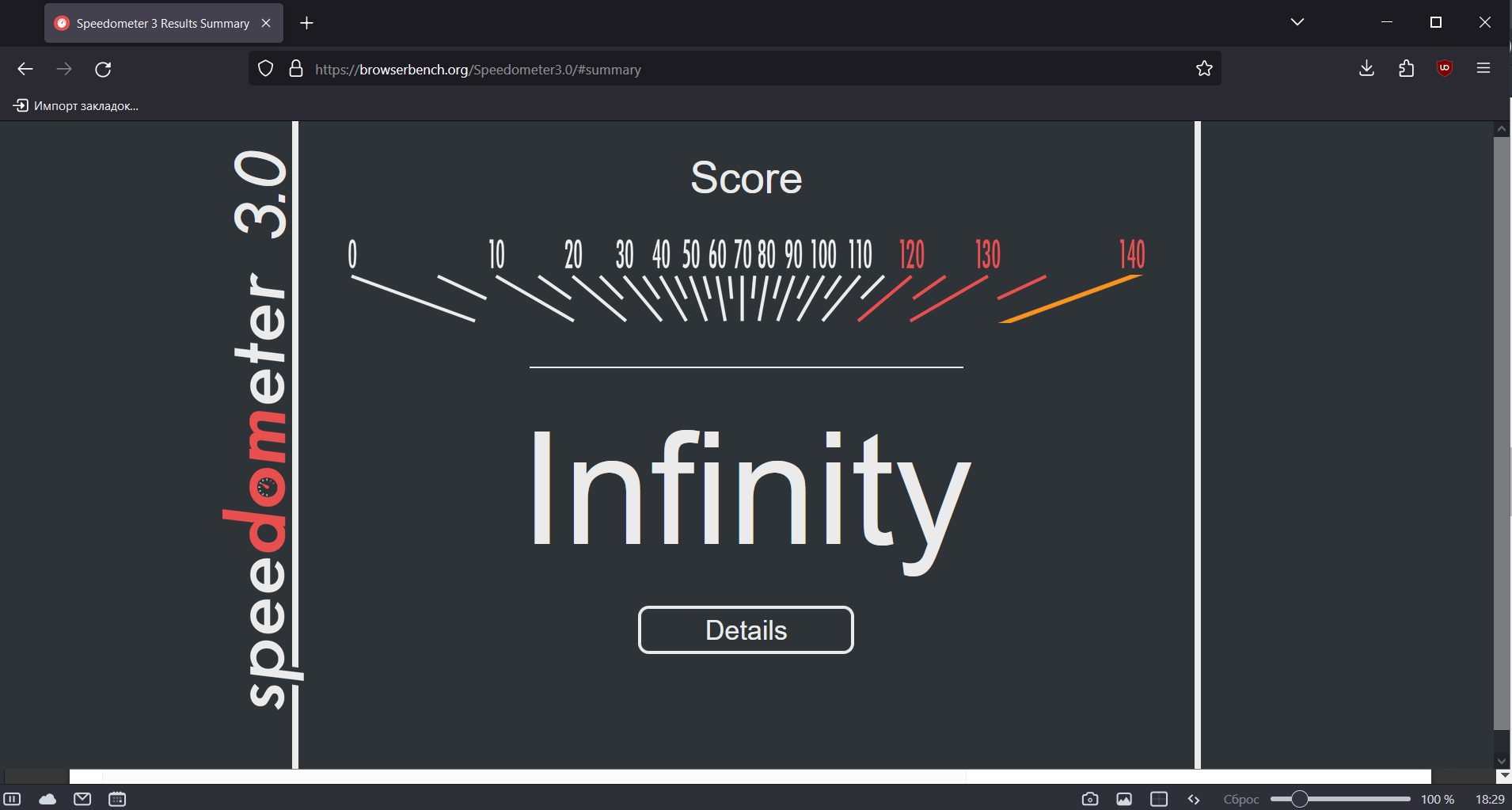The image size is (1512, 810).
Task: Click the forward navigation arrow
Action: [64, 69]
